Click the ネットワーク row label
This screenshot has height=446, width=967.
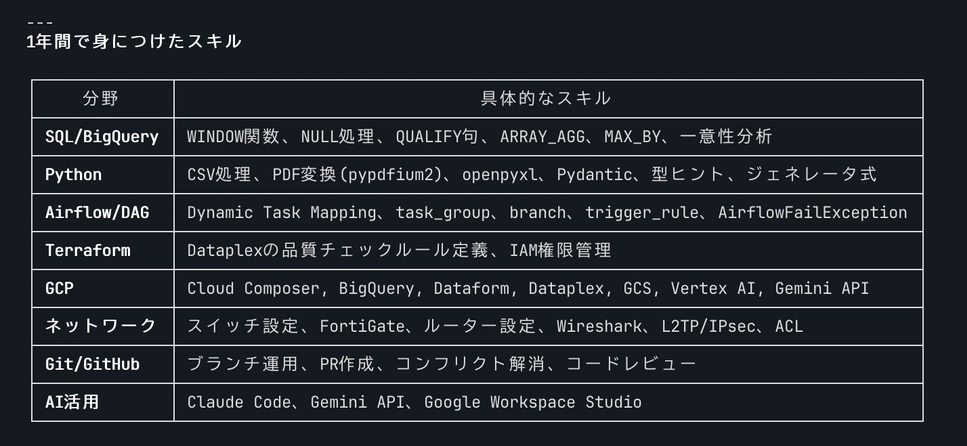101,326
